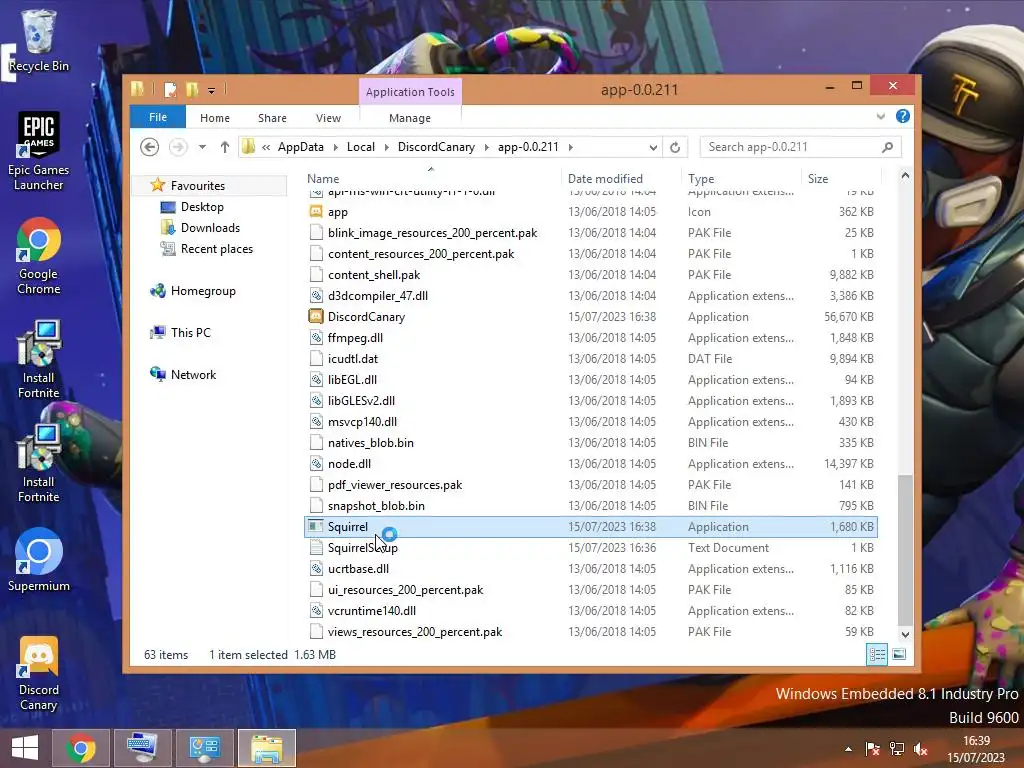Navigate to DiscordCanary breadcrumb

pos(436,147)
